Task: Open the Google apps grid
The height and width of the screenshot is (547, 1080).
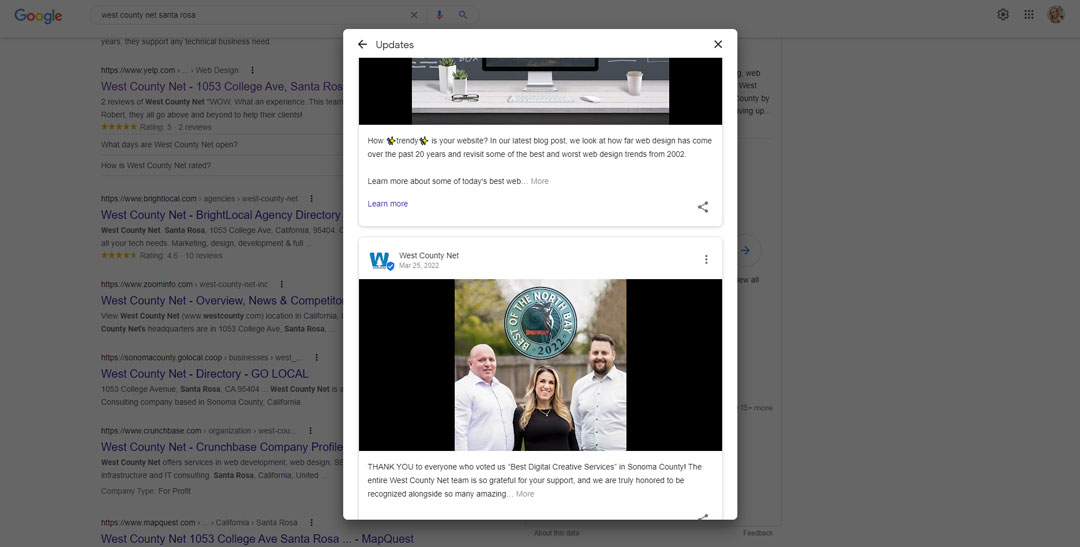Action: [1029, 14]
